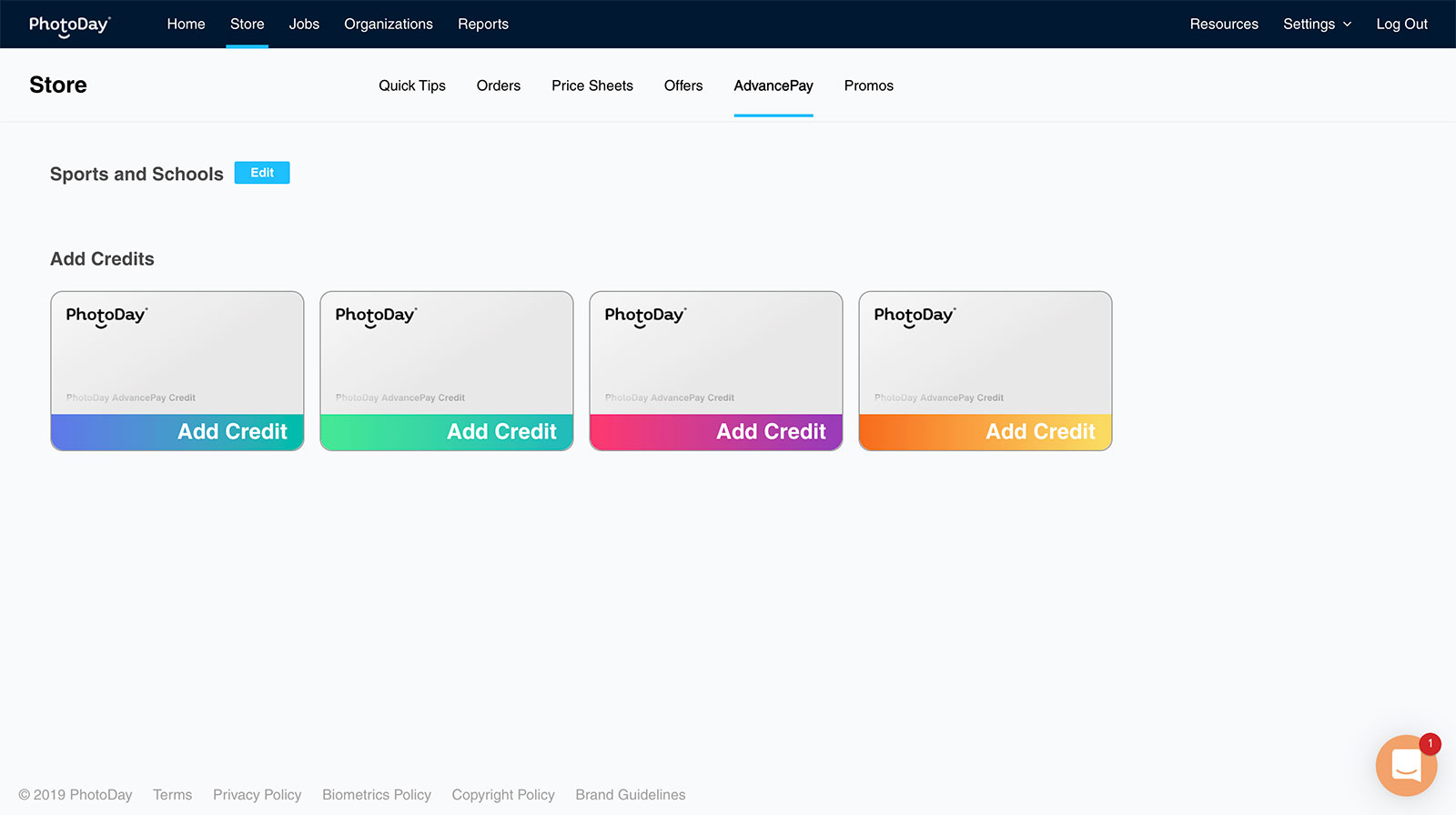The width and height of the screenshot is (1456, 815).
Task: Click the pink-purple Add Credit card button
Action: [716, 432]
